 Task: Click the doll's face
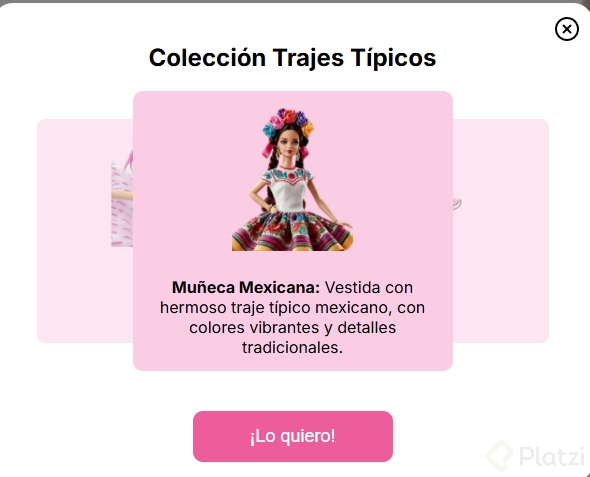[289, 145]
